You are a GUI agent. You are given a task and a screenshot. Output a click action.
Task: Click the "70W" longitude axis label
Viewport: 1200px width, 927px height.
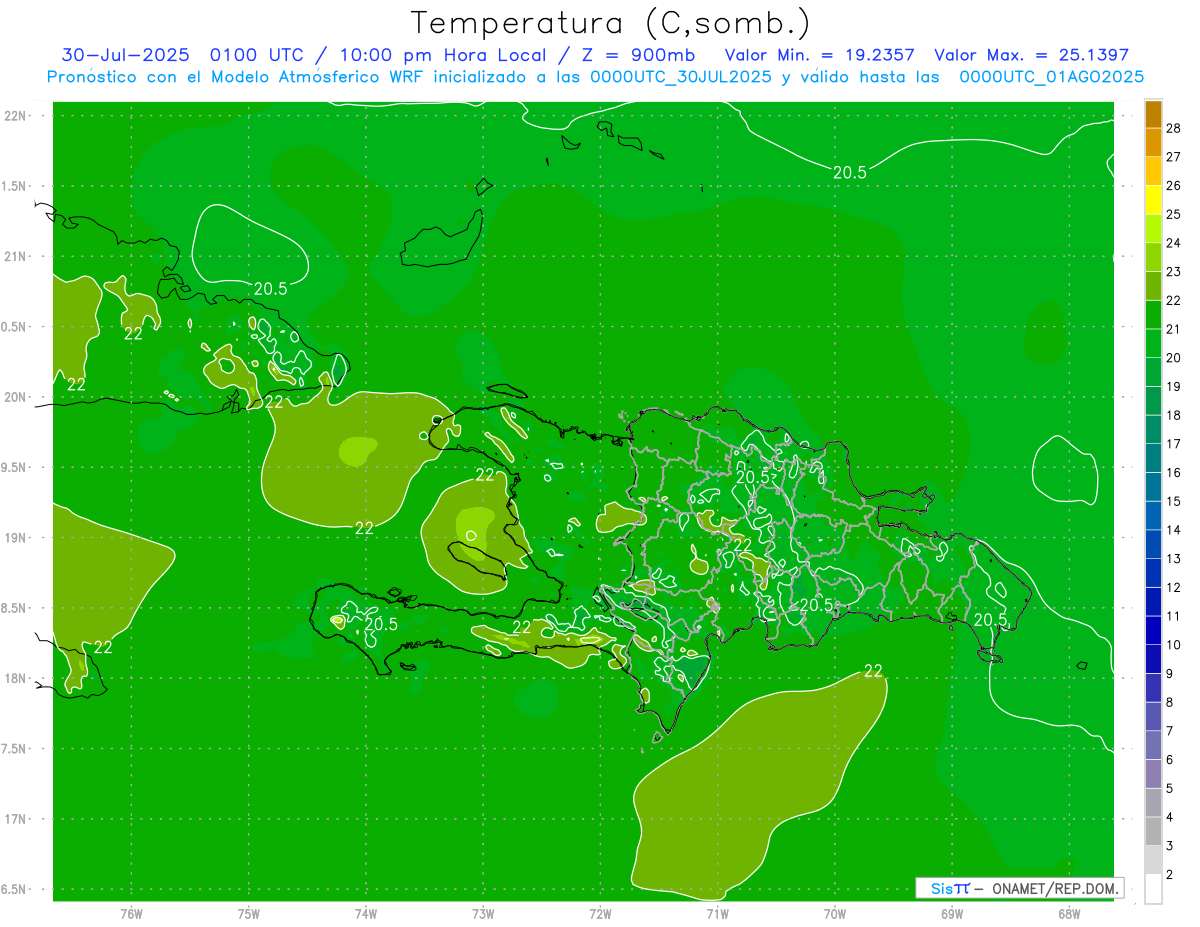coord(834,913)
